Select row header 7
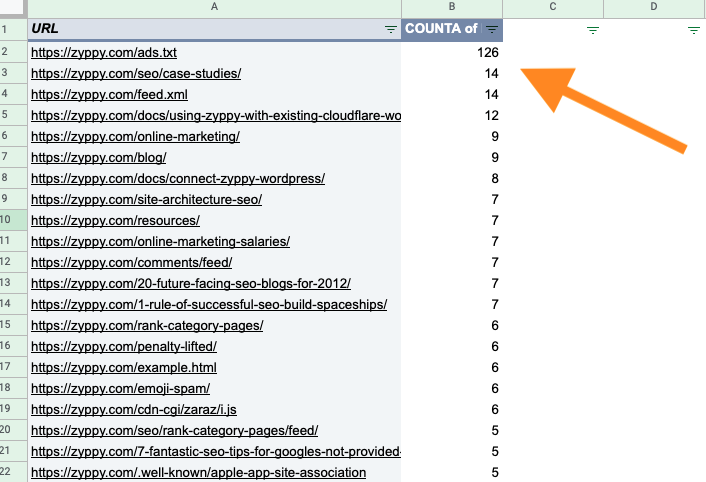The height and width of the screenshot is (482, 706). (x=14, y=157)
